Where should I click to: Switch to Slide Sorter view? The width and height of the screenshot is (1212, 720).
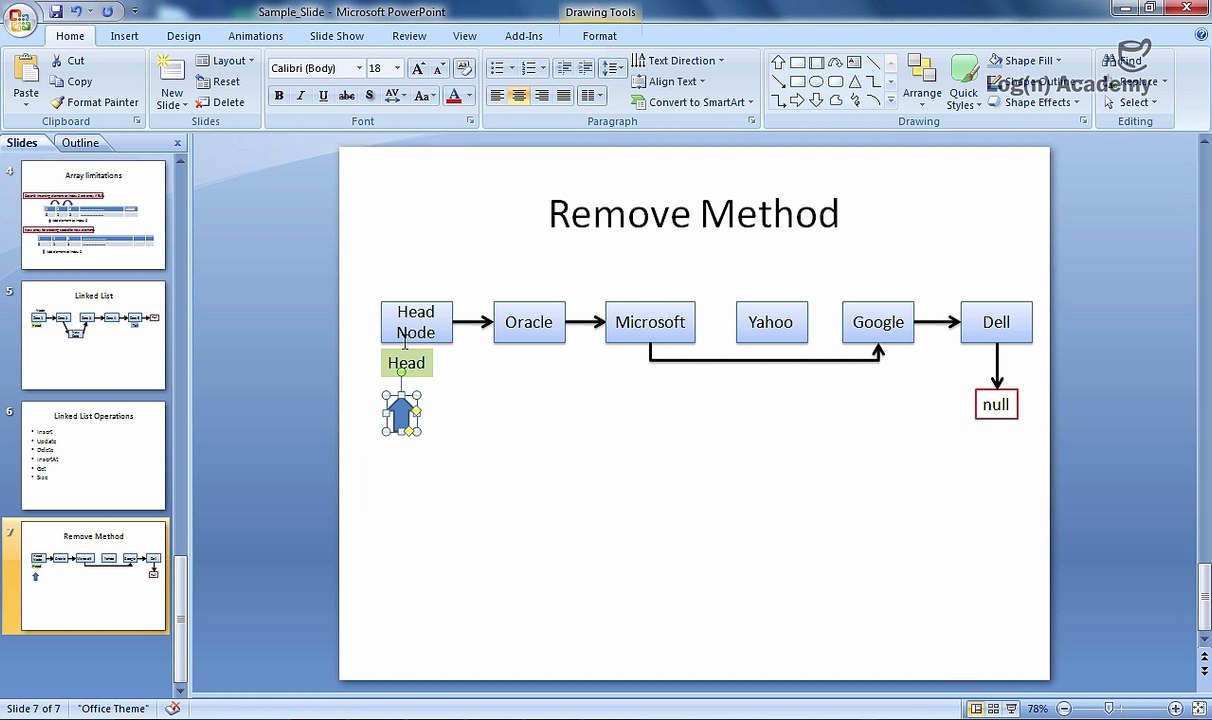point(993,709)
